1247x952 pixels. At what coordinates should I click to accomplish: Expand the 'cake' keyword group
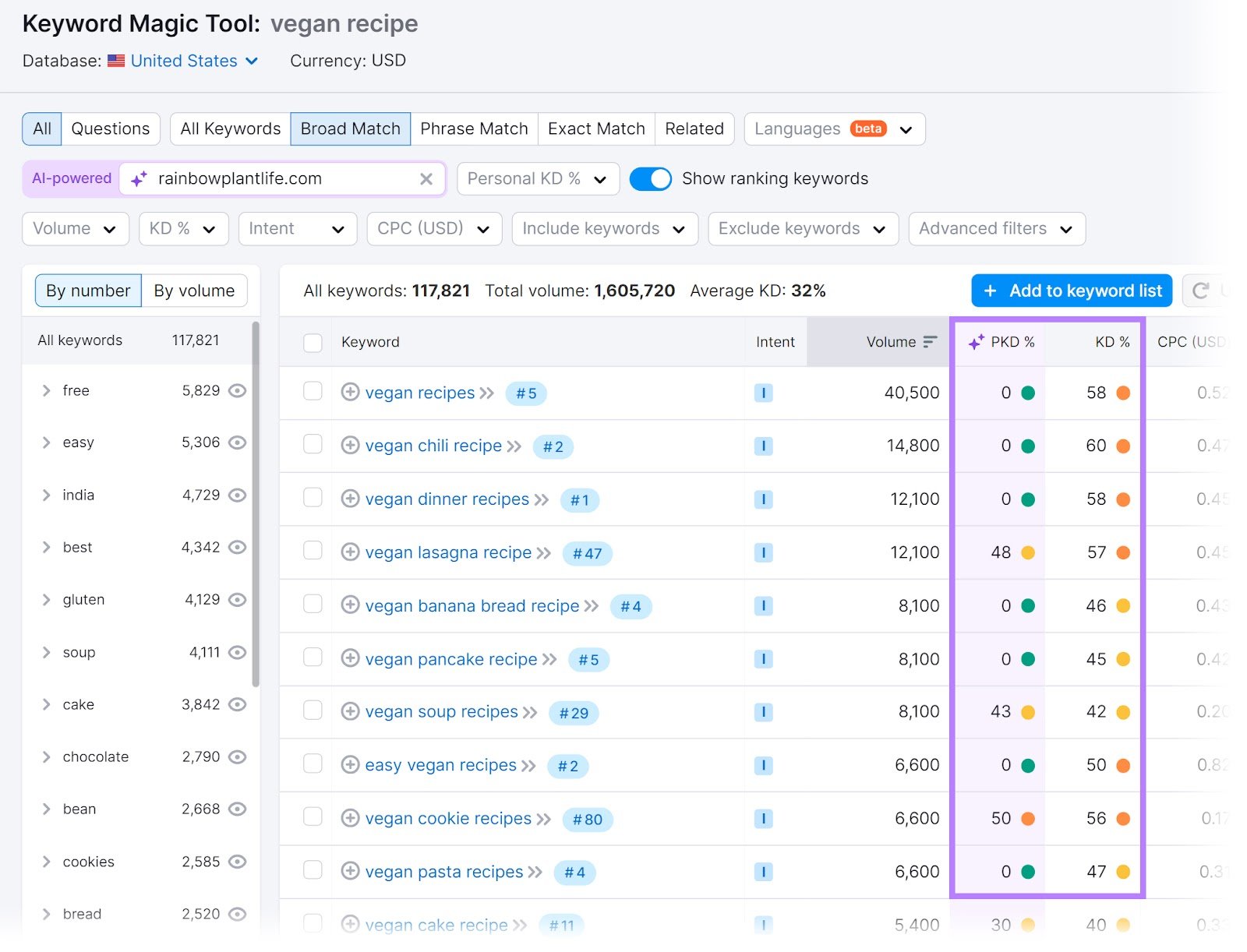coord(45,704)
